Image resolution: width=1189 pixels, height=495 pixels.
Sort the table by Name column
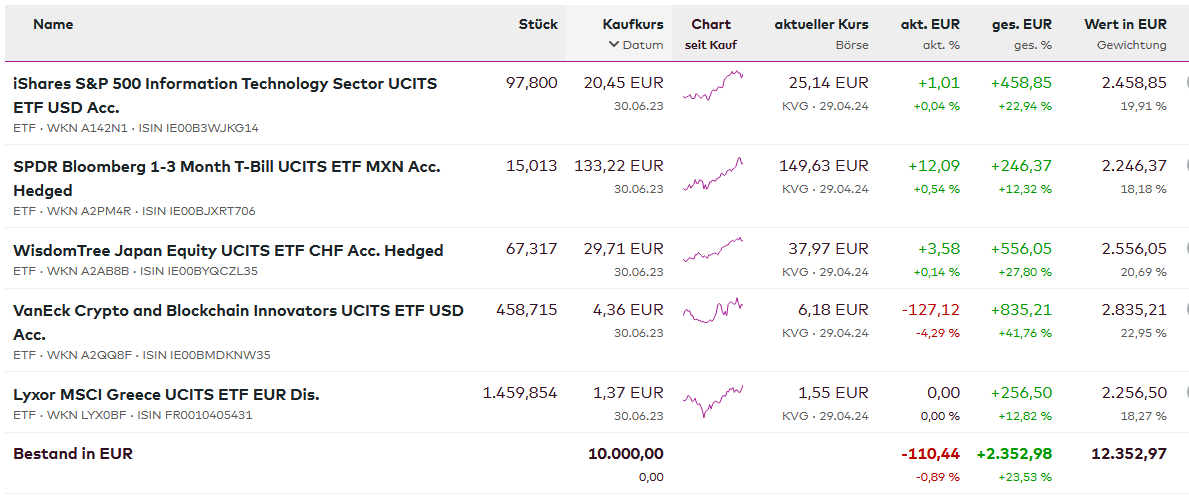coord(53,24)
